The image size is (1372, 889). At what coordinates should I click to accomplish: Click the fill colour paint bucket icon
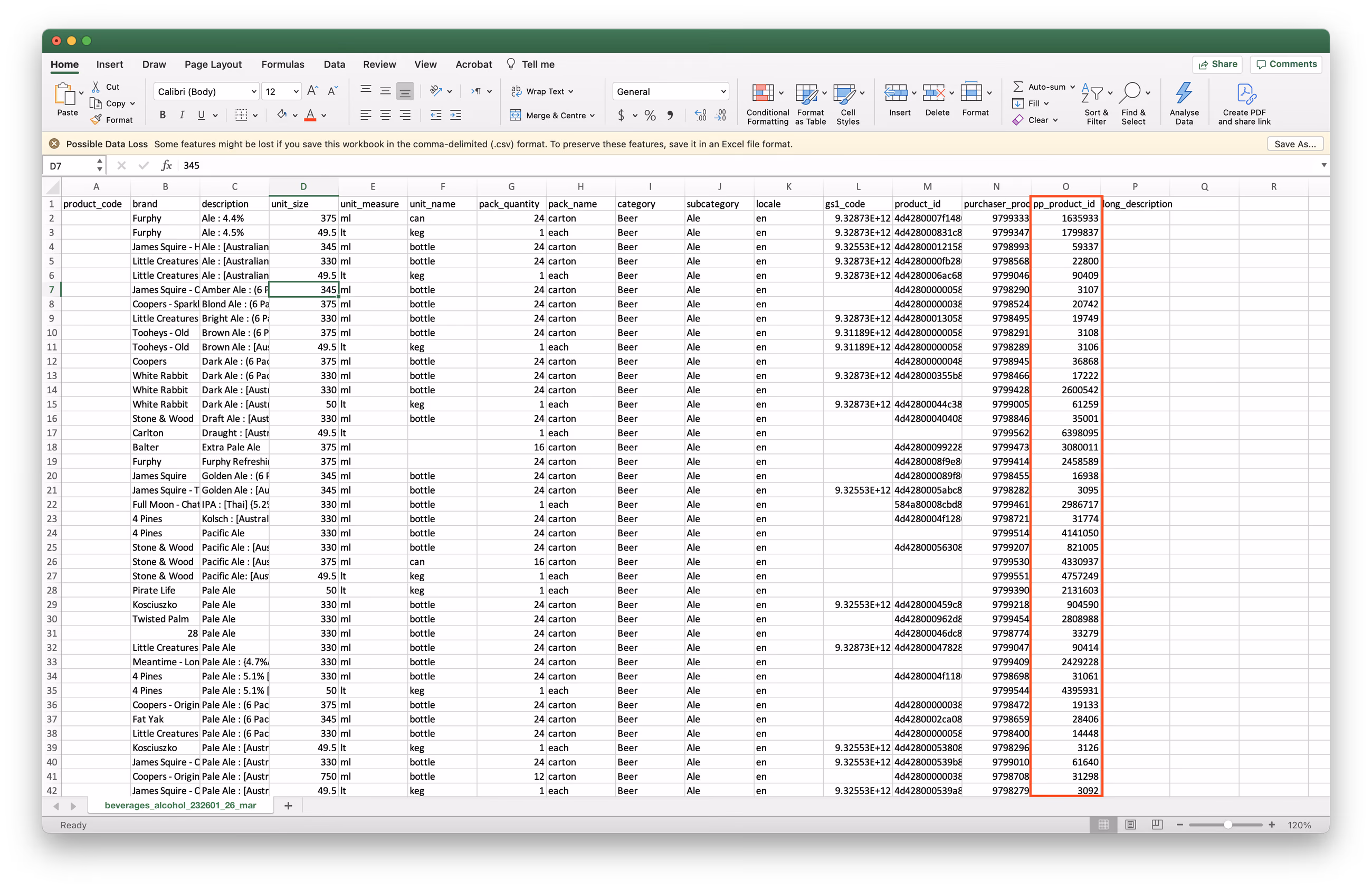282,115
